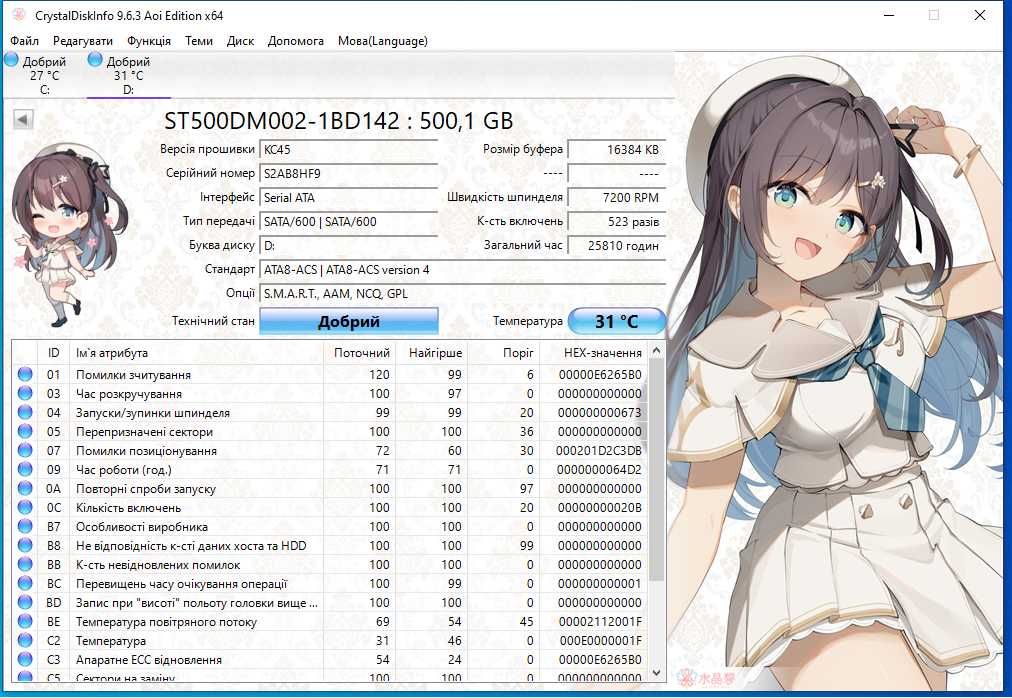Open the Файл menu
This screenshot has width=1012, height=698.
click(x=25, y=41)
